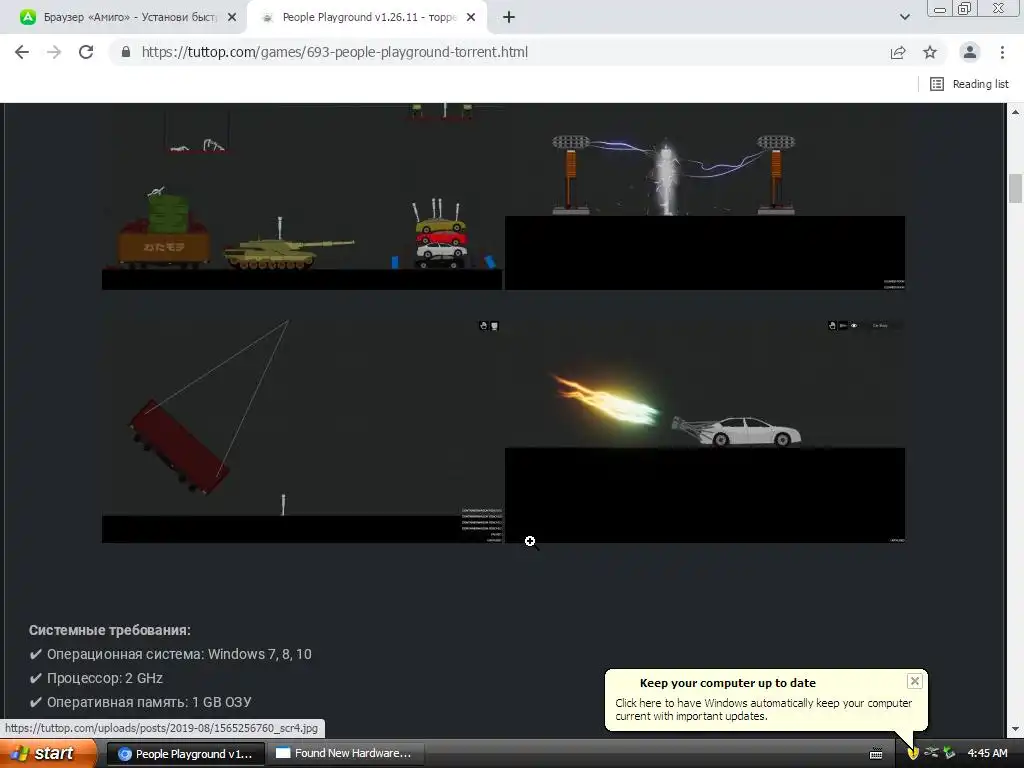Close the update notification balloon

(x=914, y=681)
